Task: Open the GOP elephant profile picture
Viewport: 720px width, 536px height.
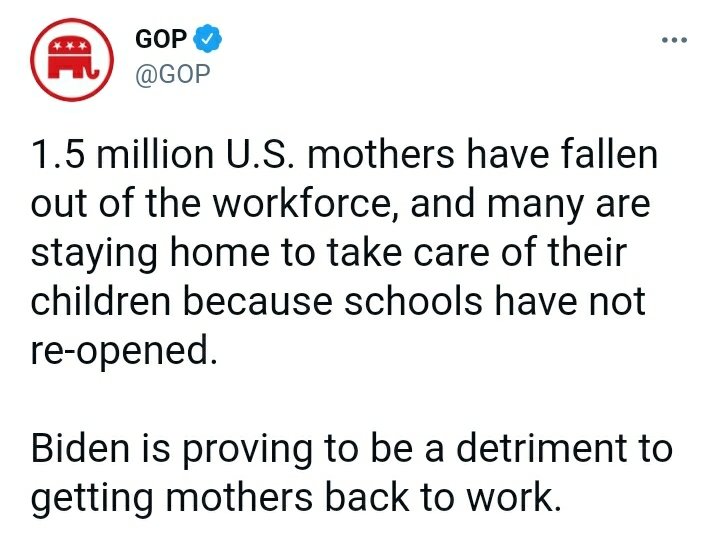Action: 72,59
